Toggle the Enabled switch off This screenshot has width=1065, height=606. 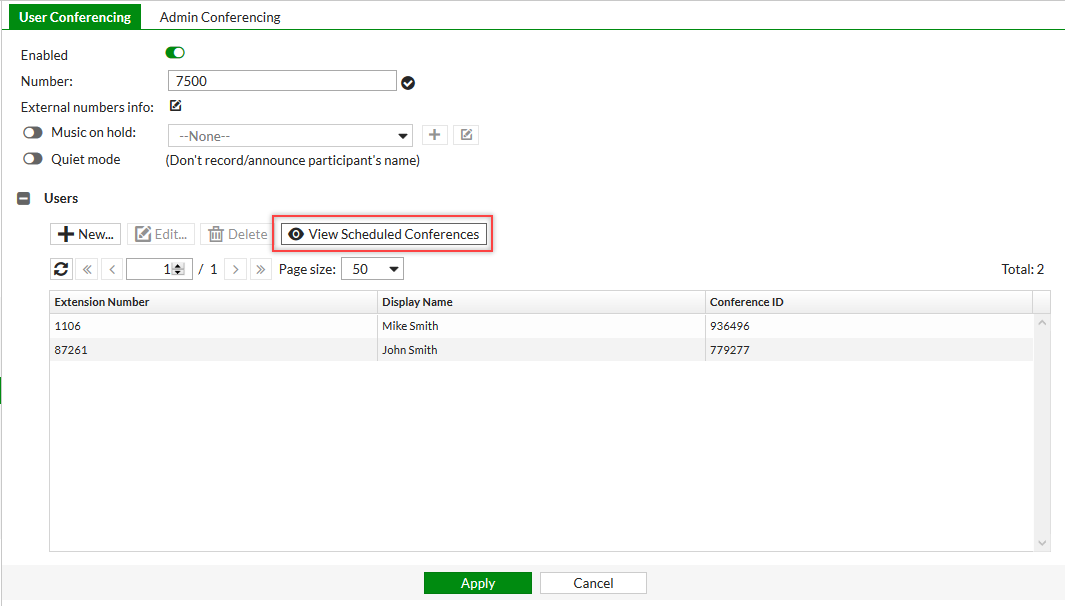pyautogui.click(x=175, y=53)
